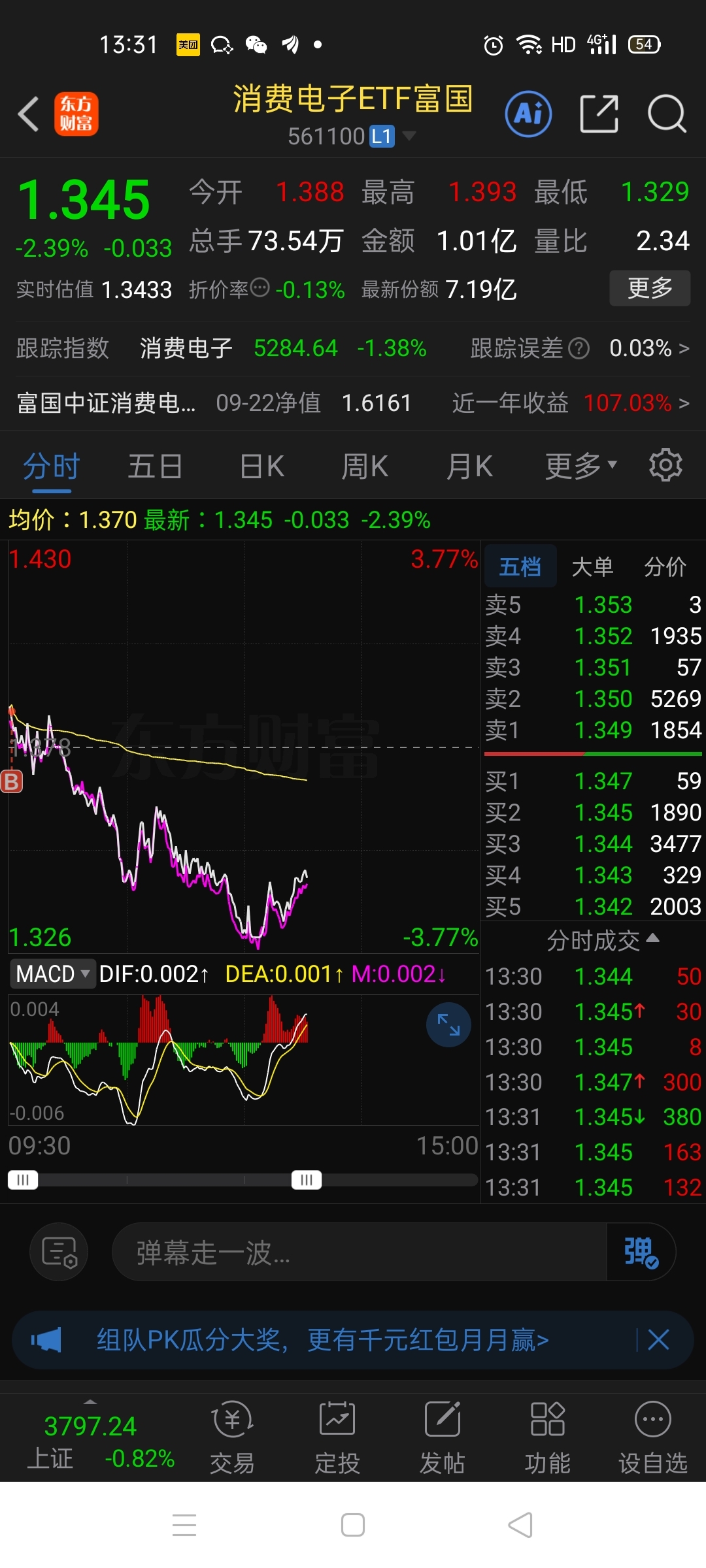This screenshot has width=706, height=1568.
Task: Tap the 买1 price 1.347 row
Action: [594, 781]
